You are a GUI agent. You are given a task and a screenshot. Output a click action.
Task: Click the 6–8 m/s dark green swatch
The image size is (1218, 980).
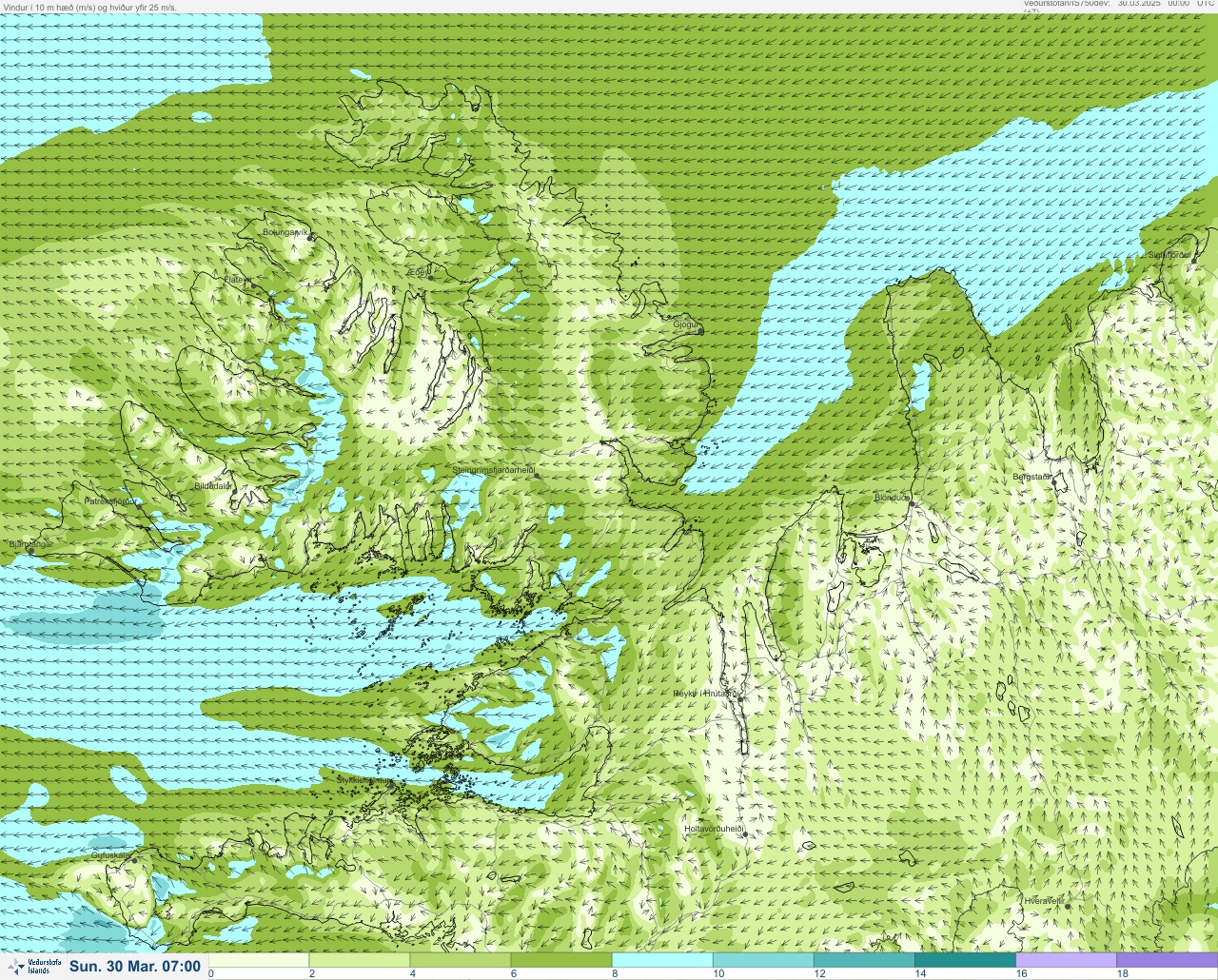point(561,961)
